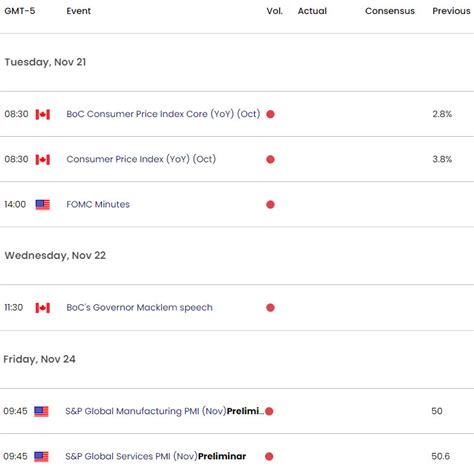
Task: Click the Previous column header
Action: pos(451,11)
